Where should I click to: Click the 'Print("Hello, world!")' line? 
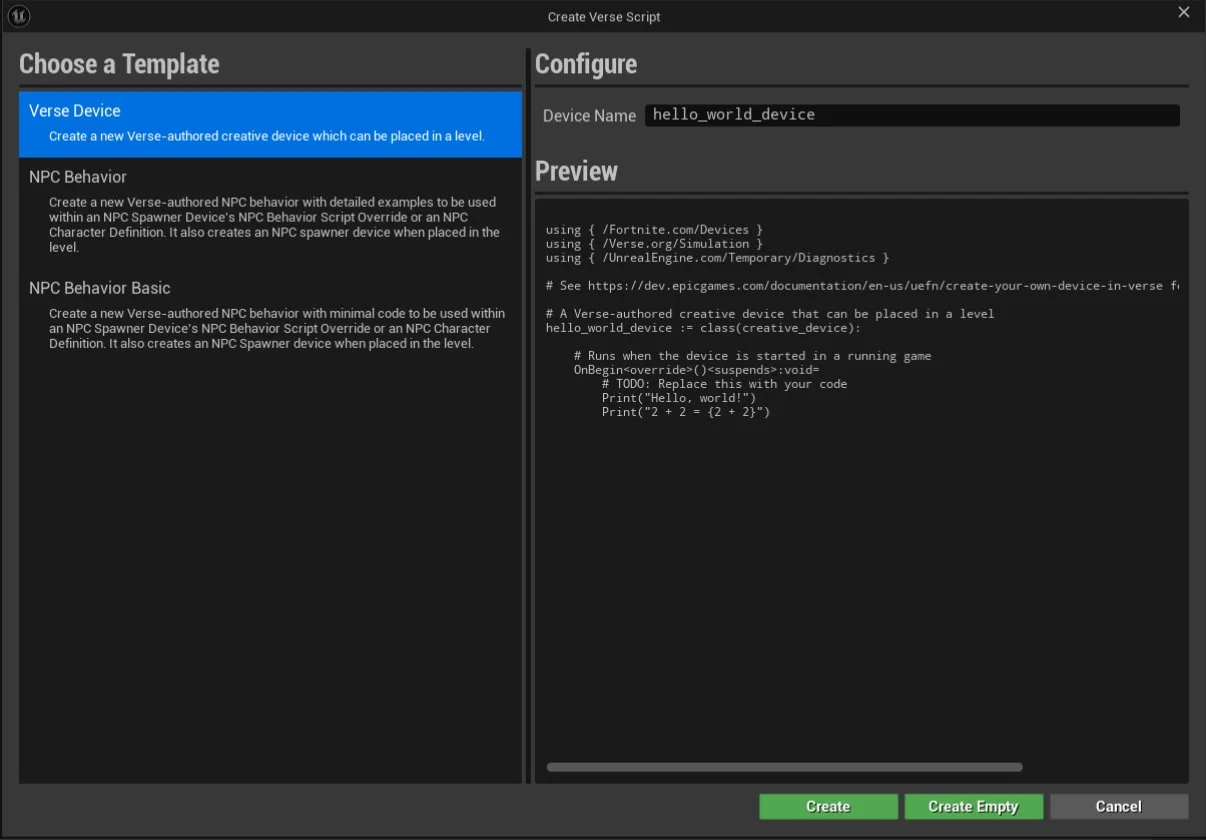point(679,398)
